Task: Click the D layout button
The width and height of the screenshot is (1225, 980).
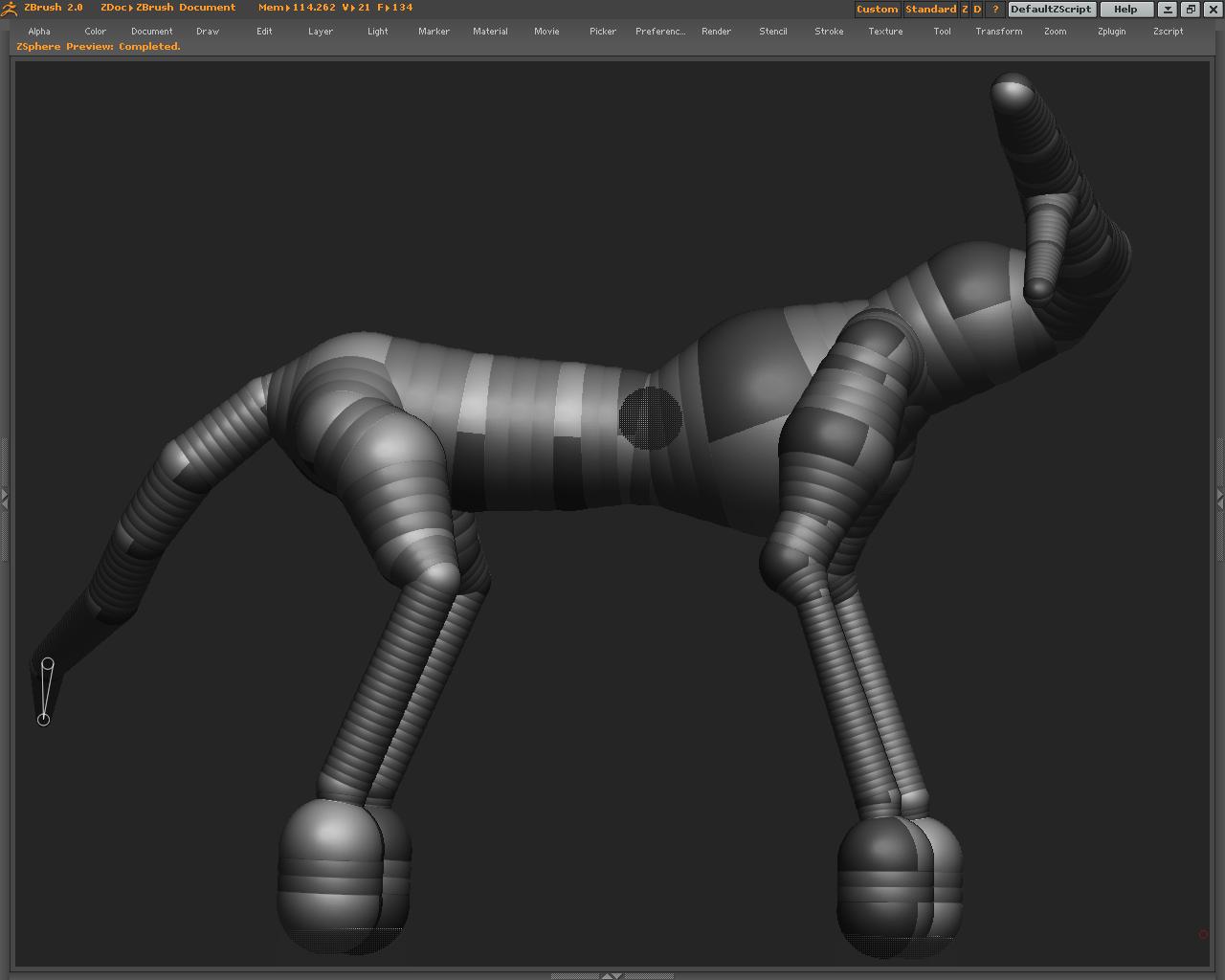Action: (x=977, y=10)
